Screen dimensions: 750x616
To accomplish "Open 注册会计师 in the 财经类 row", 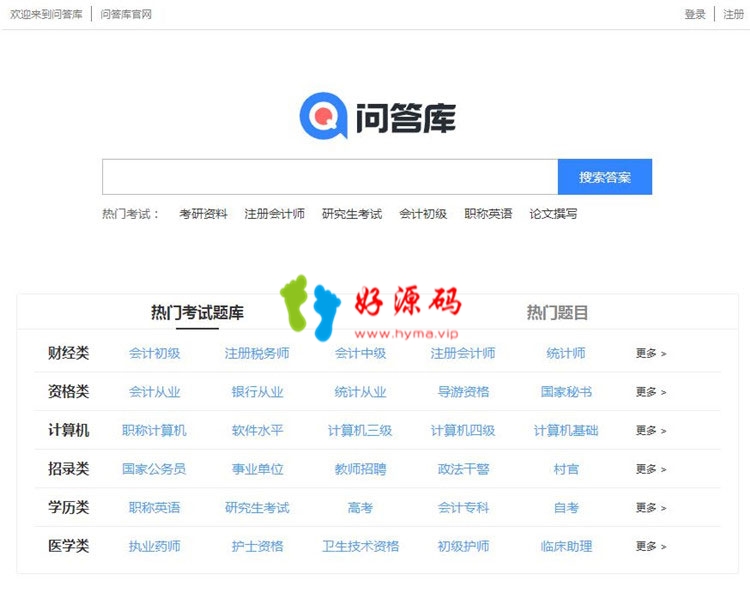I will point(463,353).
